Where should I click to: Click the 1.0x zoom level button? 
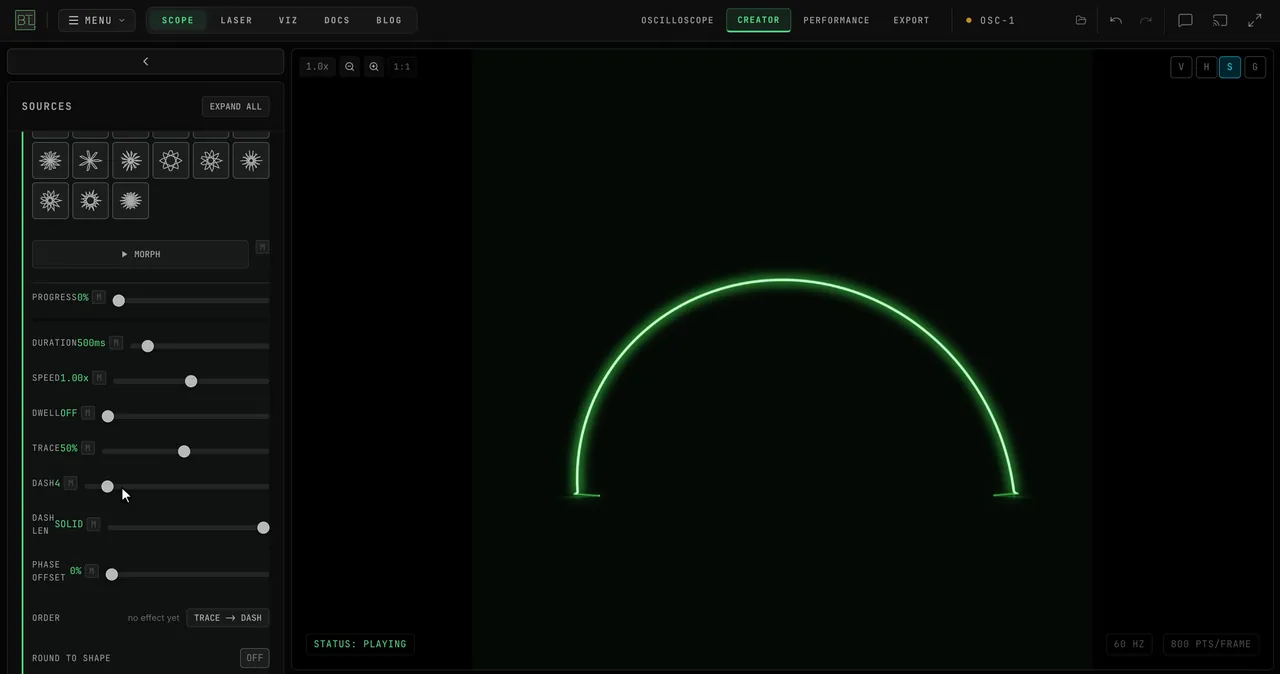click(317, 67)
